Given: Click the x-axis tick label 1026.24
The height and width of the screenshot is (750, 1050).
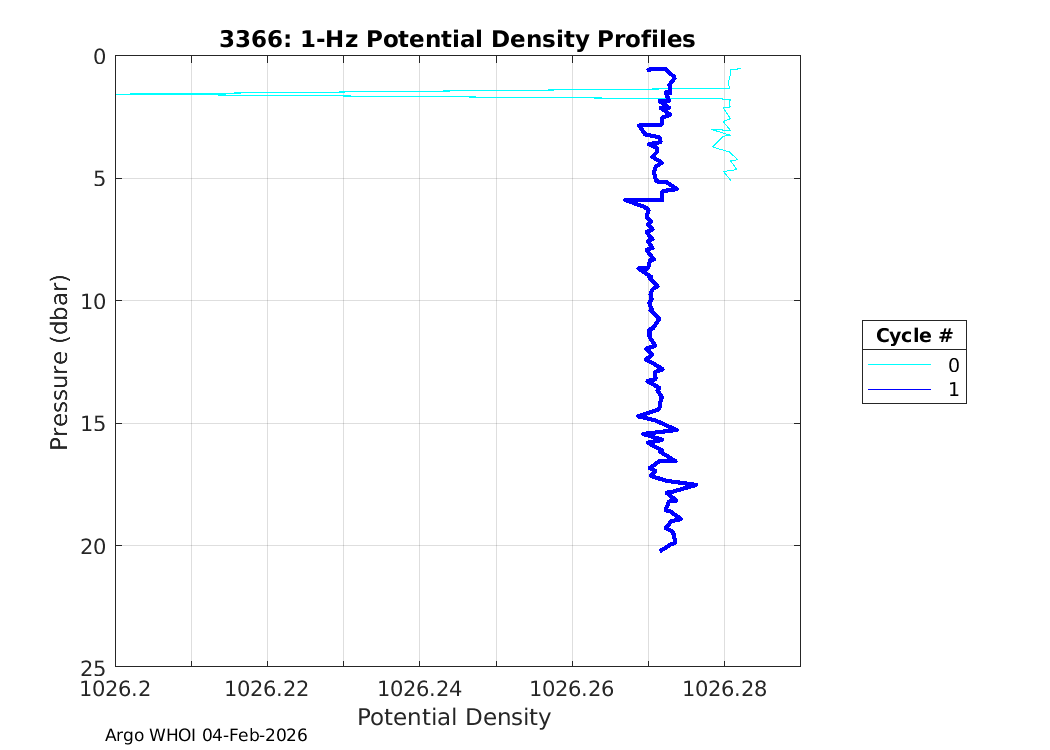Looking at the screenshot, I should pyautogui.click(x=420, y=690).
